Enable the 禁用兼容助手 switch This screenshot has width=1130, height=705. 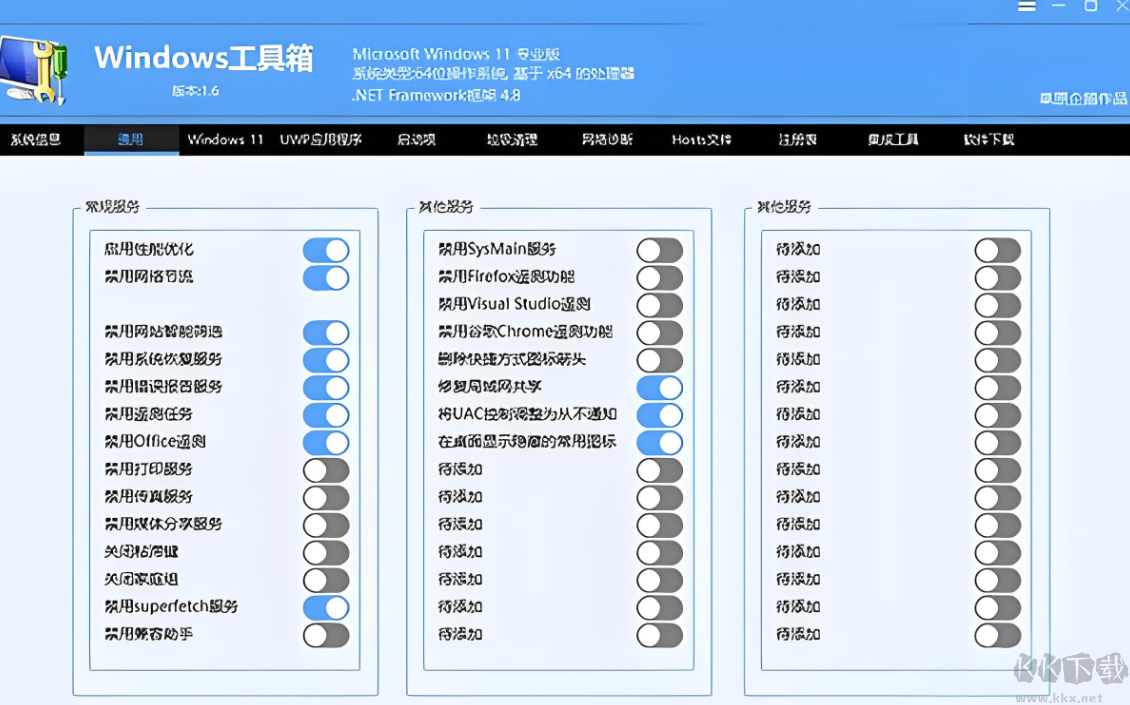click(x=326, y=635)
